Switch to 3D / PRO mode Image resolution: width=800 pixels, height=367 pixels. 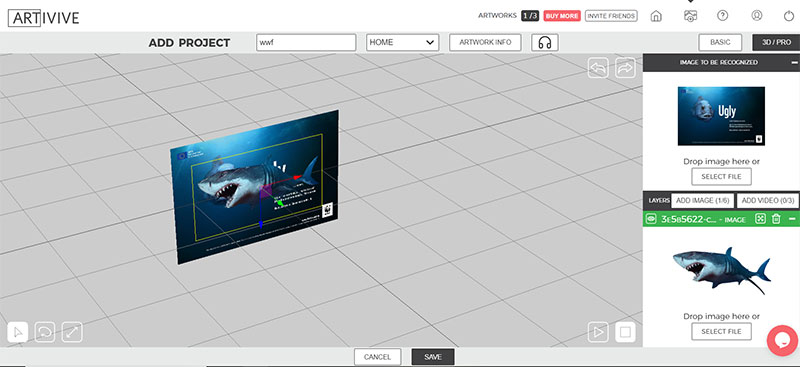point(776,42)
